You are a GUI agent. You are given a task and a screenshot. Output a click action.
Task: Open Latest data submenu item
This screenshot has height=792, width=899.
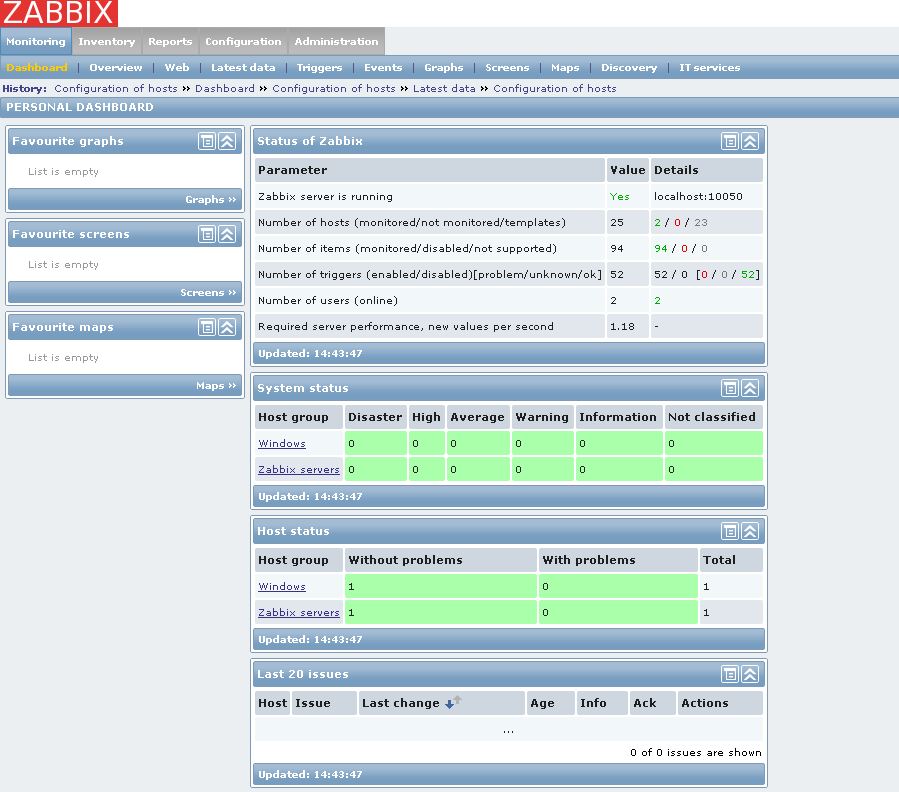[x=243, y=68]
